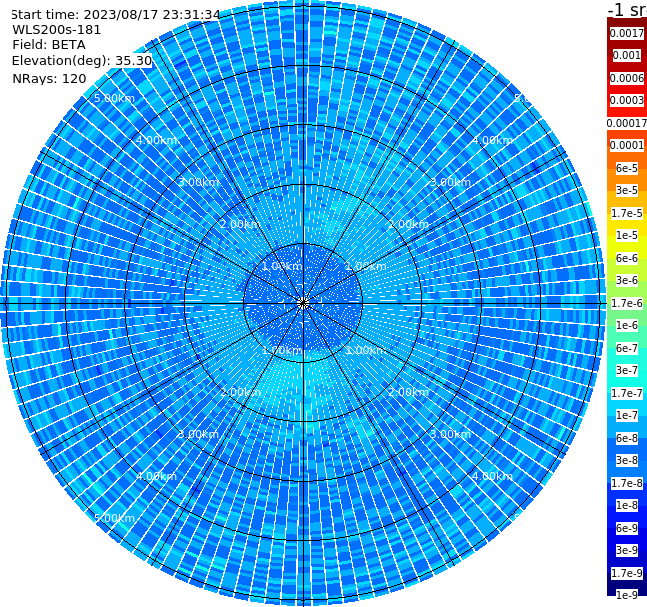The width and height of the screenshot is (647, 607).
Task: Click the 1e-8 colorbar label
Action: coord(627,505)
